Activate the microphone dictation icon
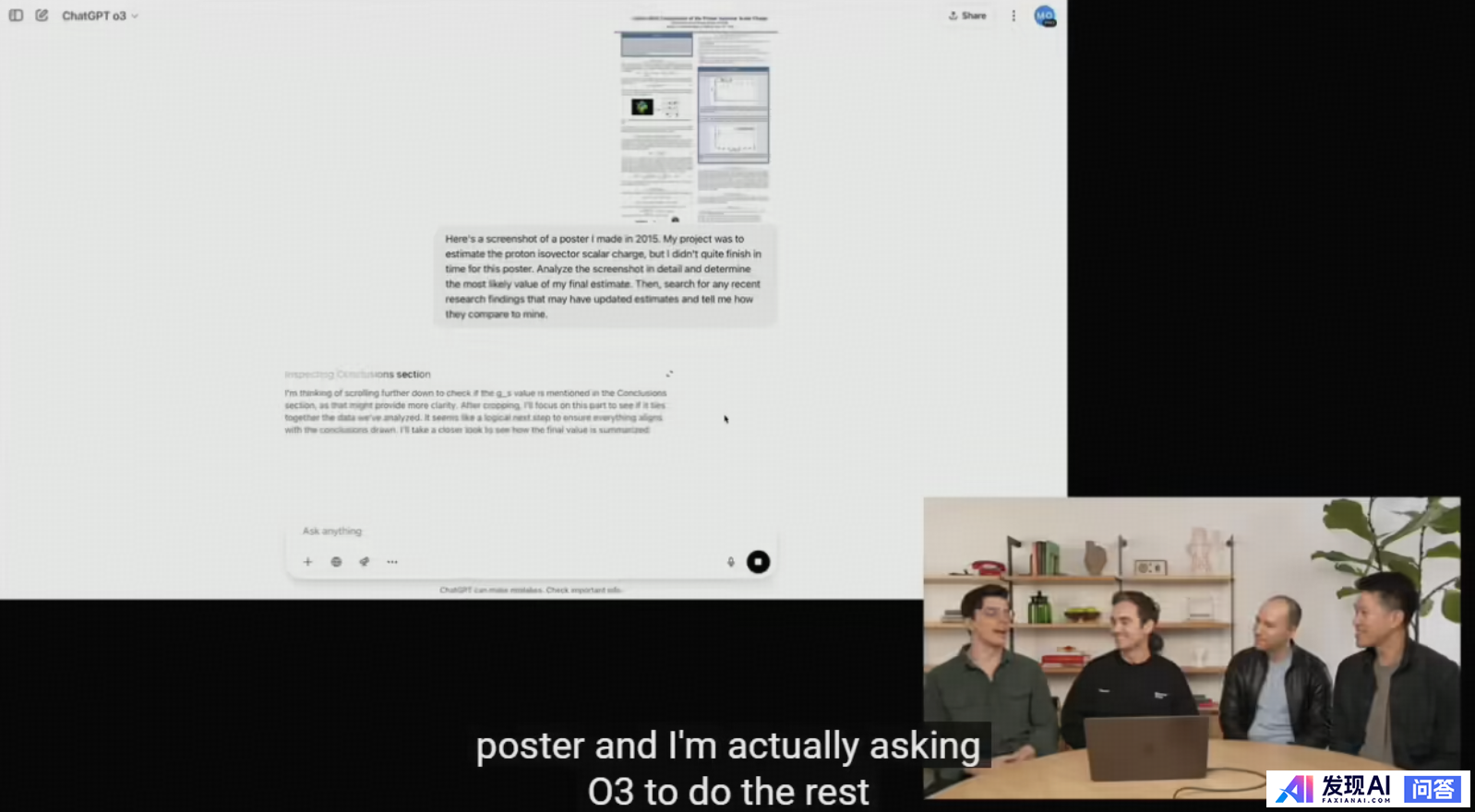1475x812 pixels. tap(730, 562)
